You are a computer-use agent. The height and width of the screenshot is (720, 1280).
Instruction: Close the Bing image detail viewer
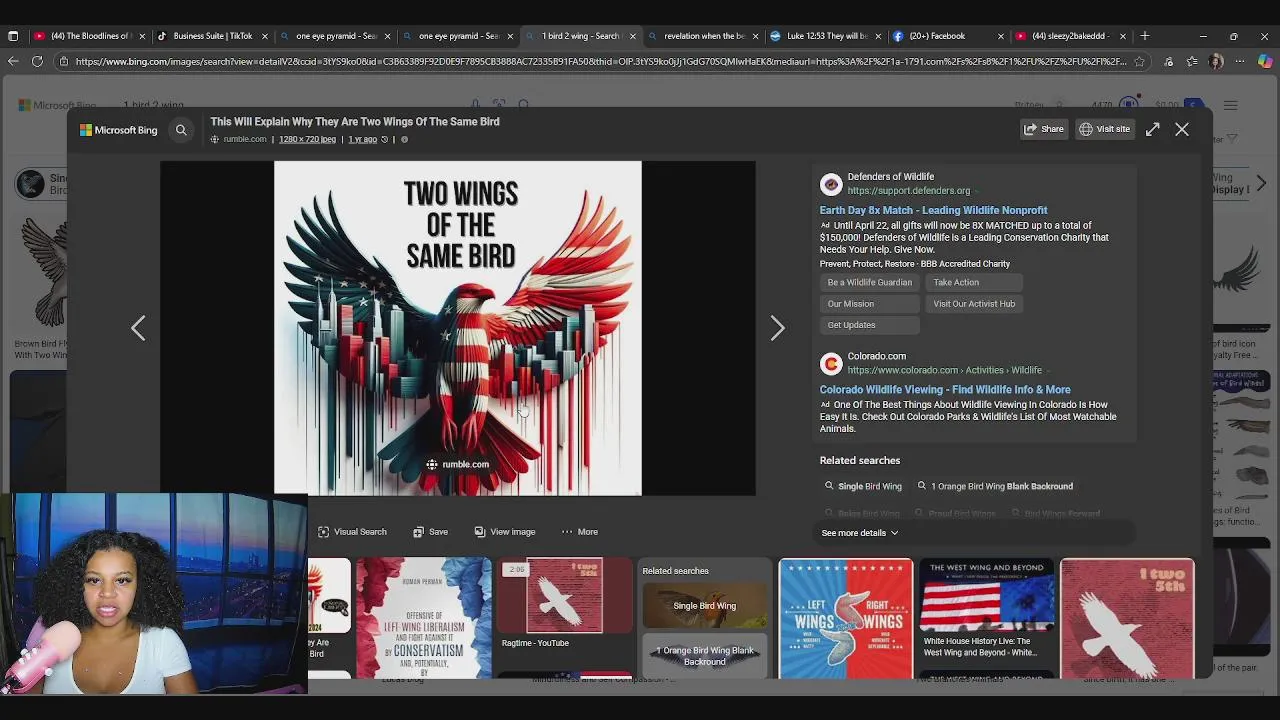click(x=1182, y=129)
